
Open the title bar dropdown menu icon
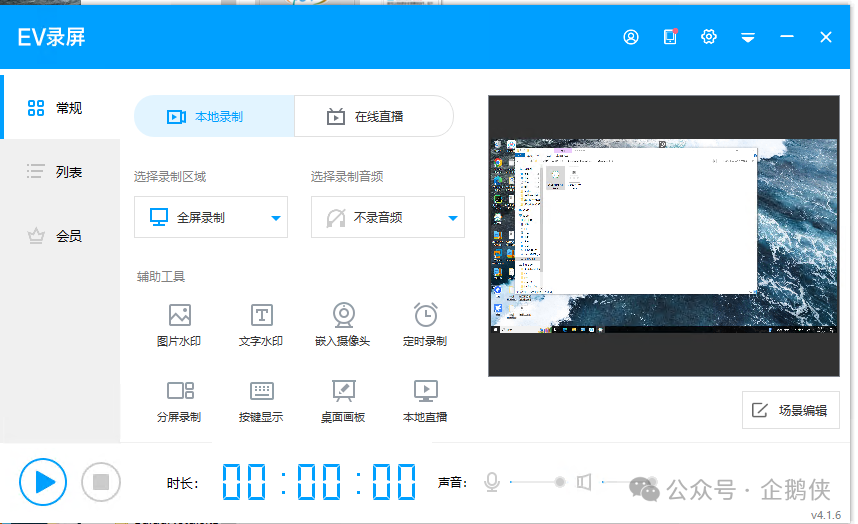tap(748, 37)
